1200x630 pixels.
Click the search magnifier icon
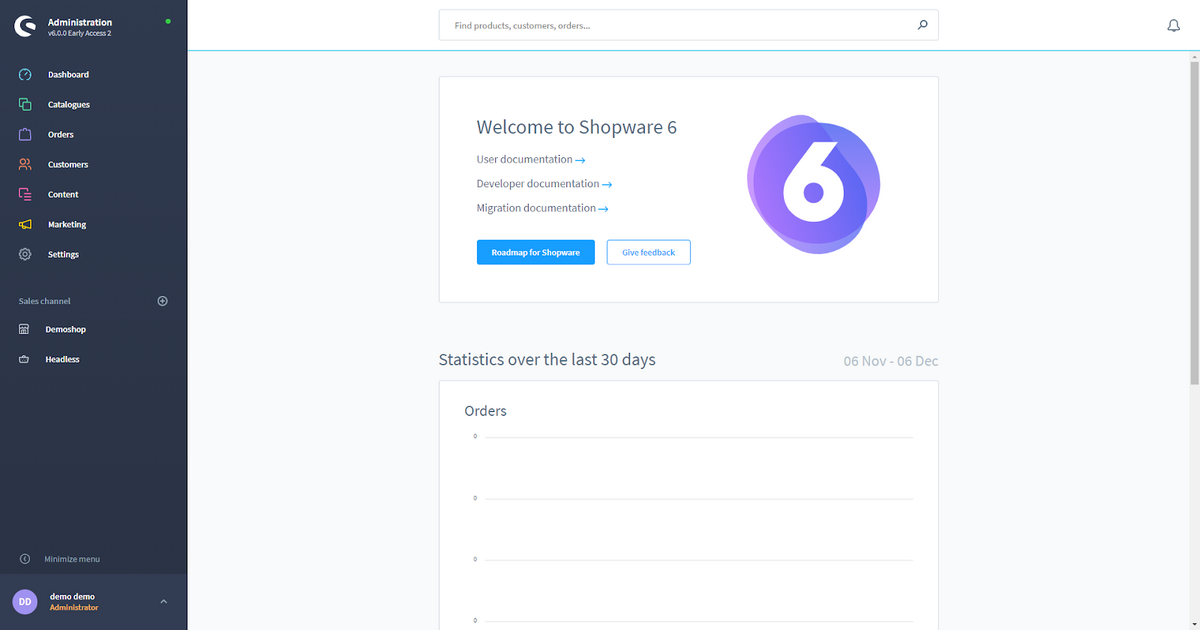click(x=922, y=25)
